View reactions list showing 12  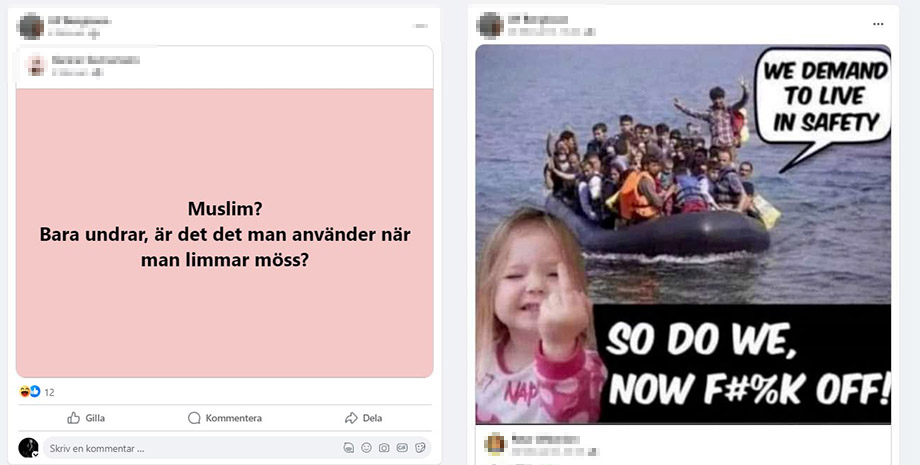pyautogui.click(x=49, y=392)
